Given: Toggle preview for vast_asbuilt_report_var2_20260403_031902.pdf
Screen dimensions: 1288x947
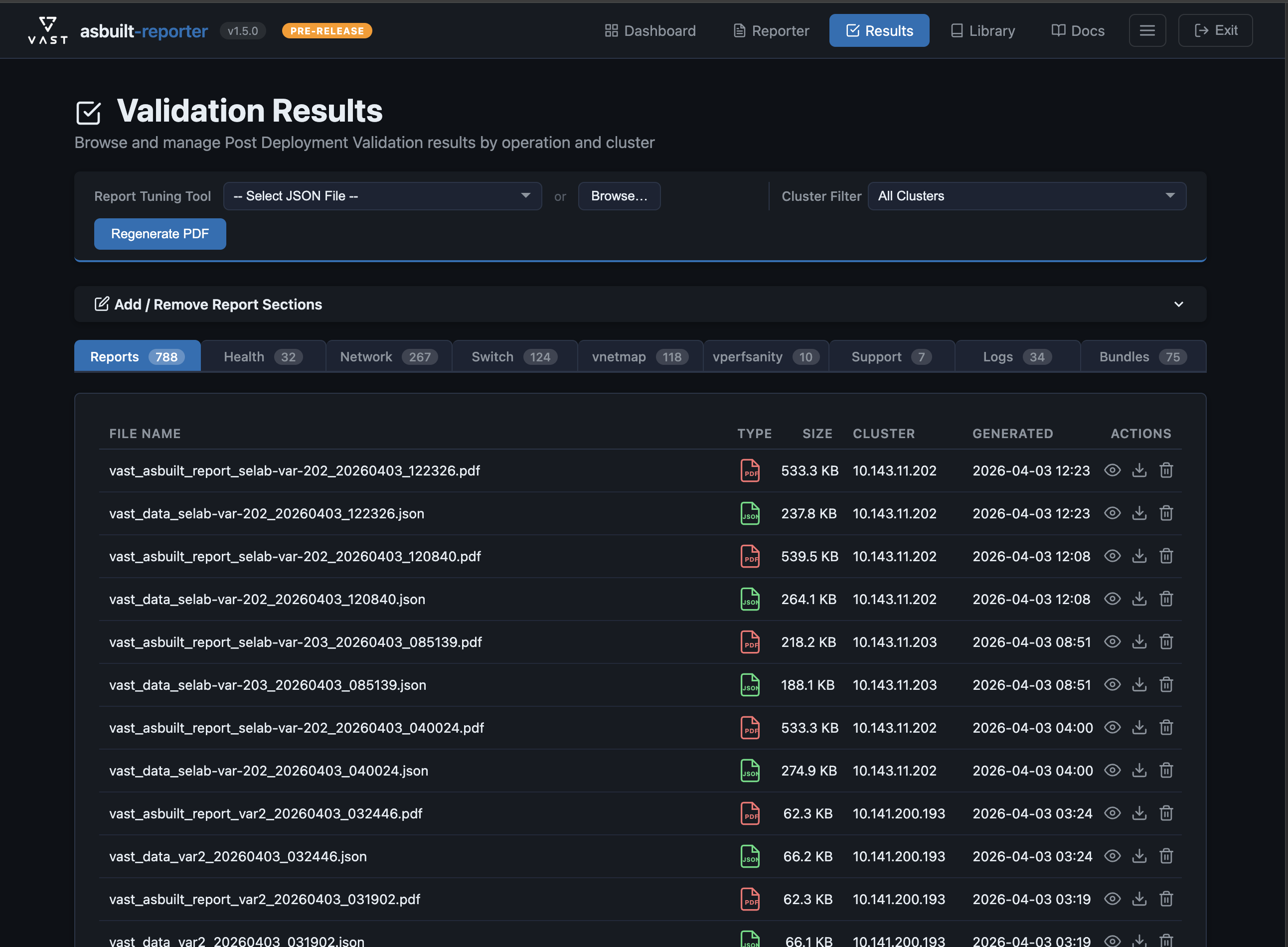Looking at the screenshot, I should 1112,899.
